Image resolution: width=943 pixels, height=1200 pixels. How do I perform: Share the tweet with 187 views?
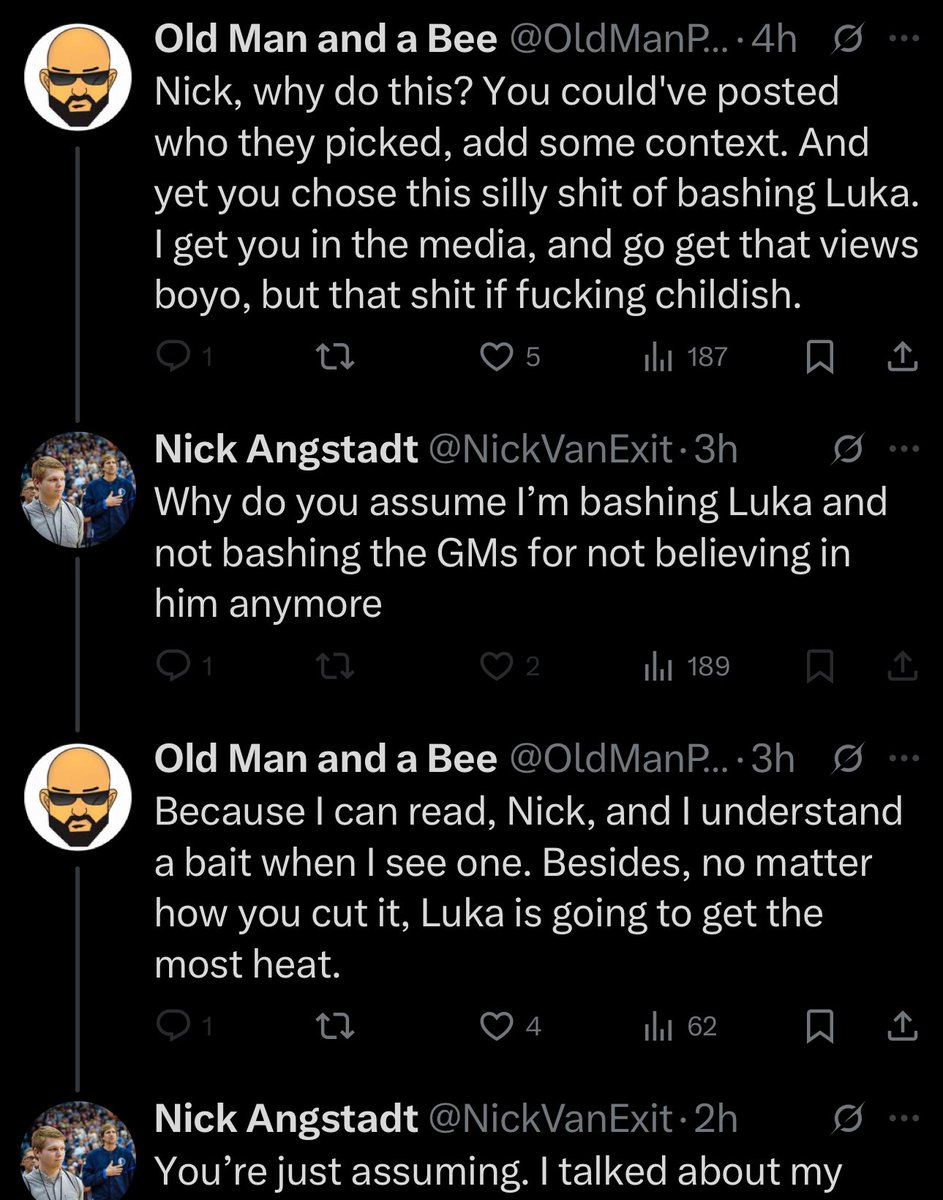[902, 356]
